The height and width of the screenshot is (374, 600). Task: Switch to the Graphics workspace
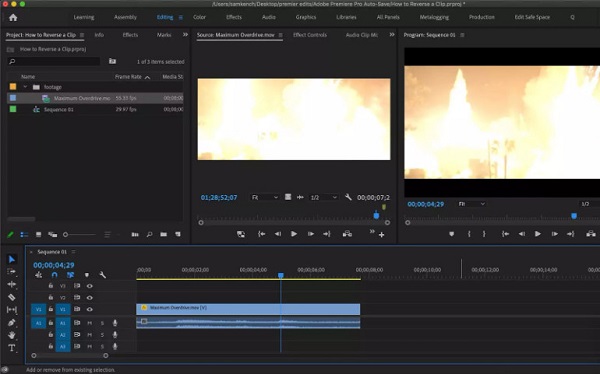click(306, 17)
